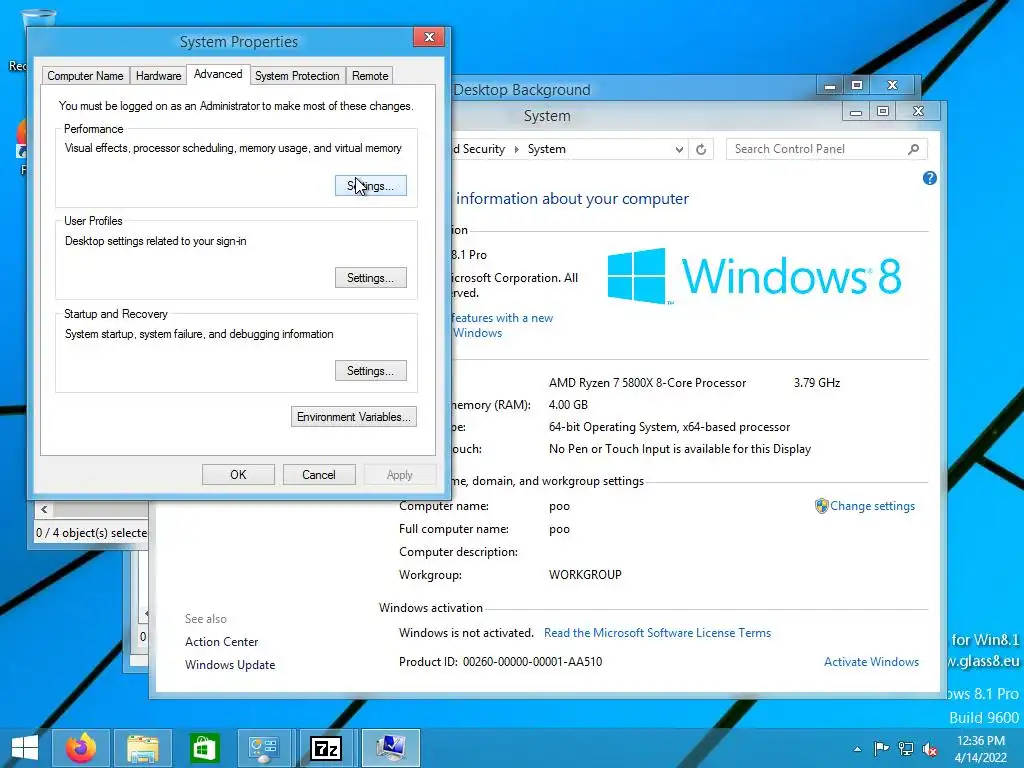Maximize the System window

pyautogui.click(x=883, y=112)
